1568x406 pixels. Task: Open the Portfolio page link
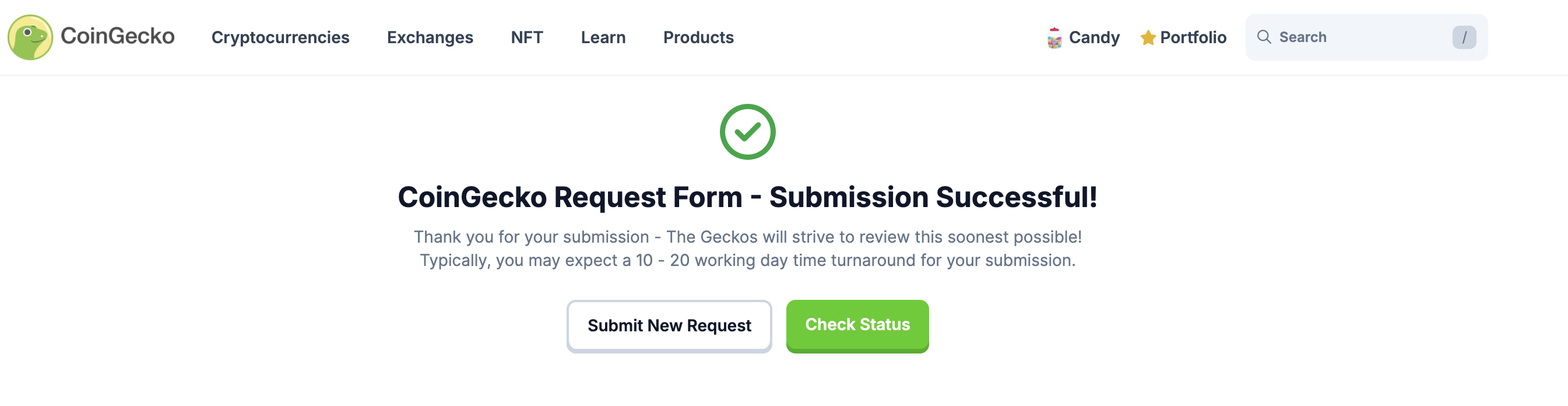pyautogui.click(x=1193, y=38)
